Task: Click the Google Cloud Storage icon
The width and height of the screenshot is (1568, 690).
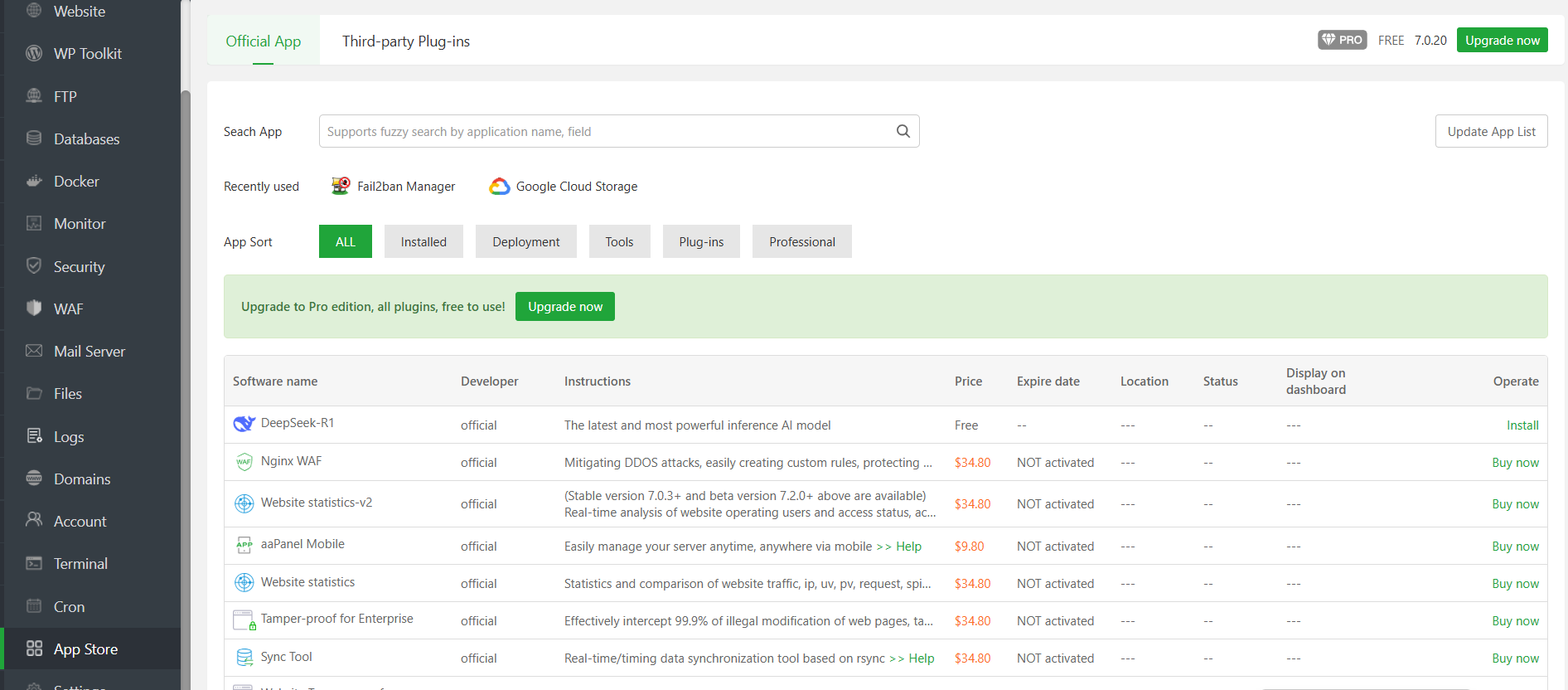Action: (500, 186)
